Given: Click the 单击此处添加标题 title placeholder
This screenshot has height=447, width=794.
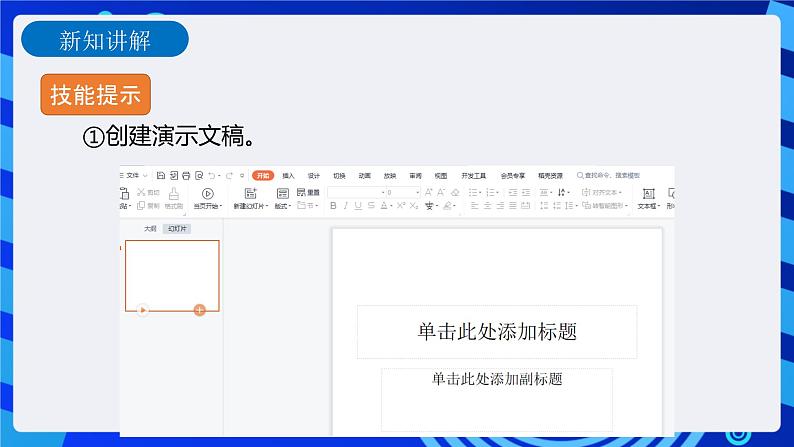Looking at the screenshot, I should coord(497,332).
